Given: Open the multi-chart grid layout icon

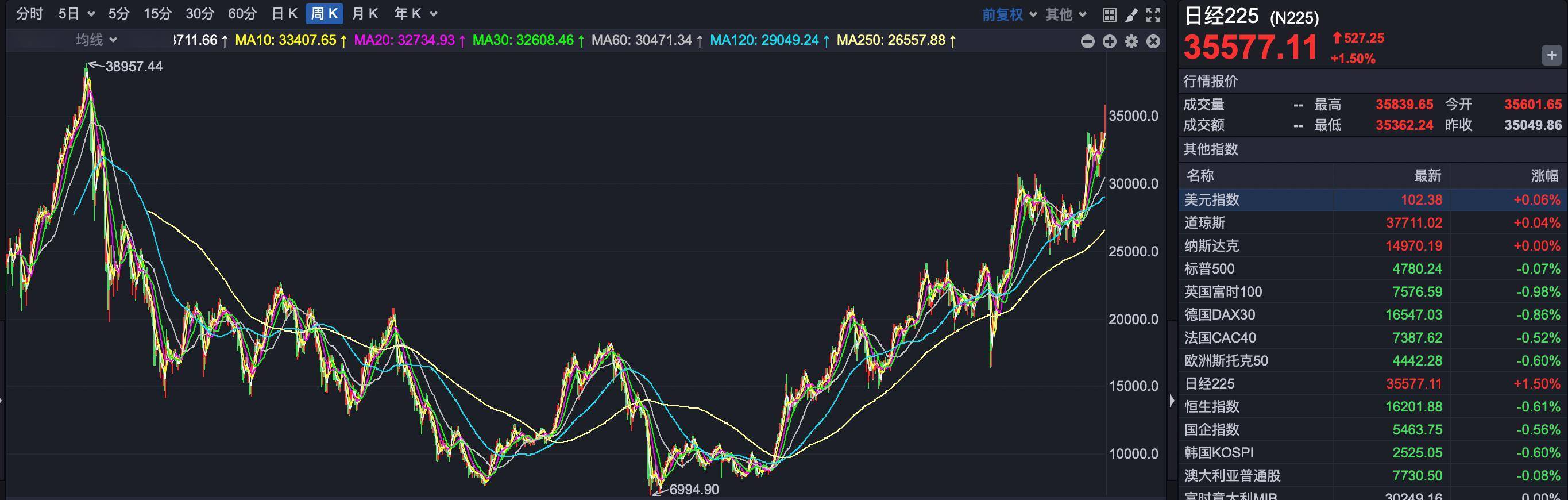Looking at the screenshot, I should [x=1110, y=14].
